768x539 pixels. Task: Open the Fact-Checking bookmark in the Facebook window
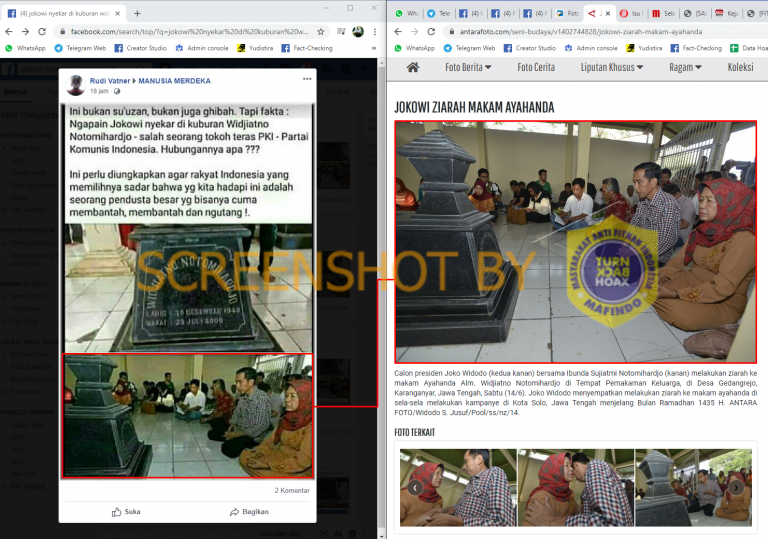pos(307,48)
